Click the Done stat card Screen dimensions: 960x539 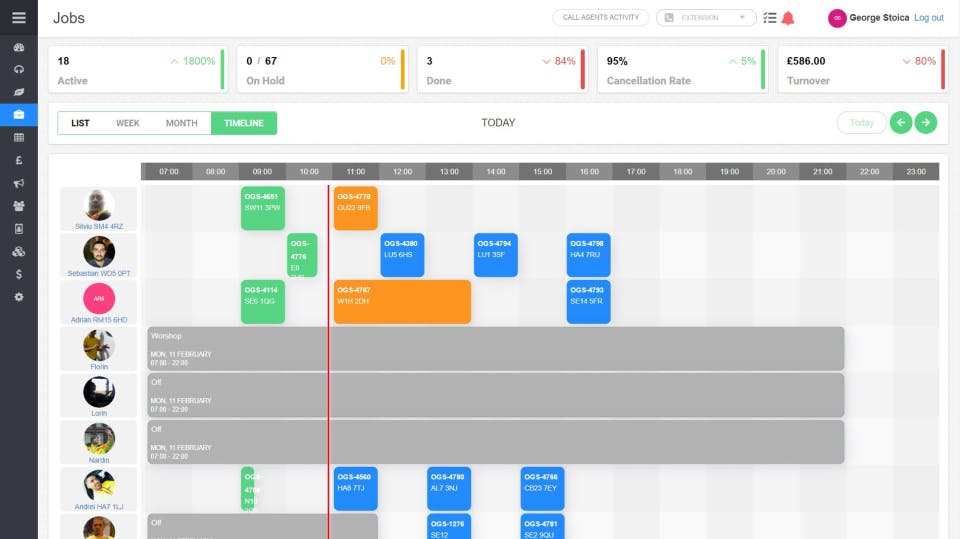(x=502, y=70)
